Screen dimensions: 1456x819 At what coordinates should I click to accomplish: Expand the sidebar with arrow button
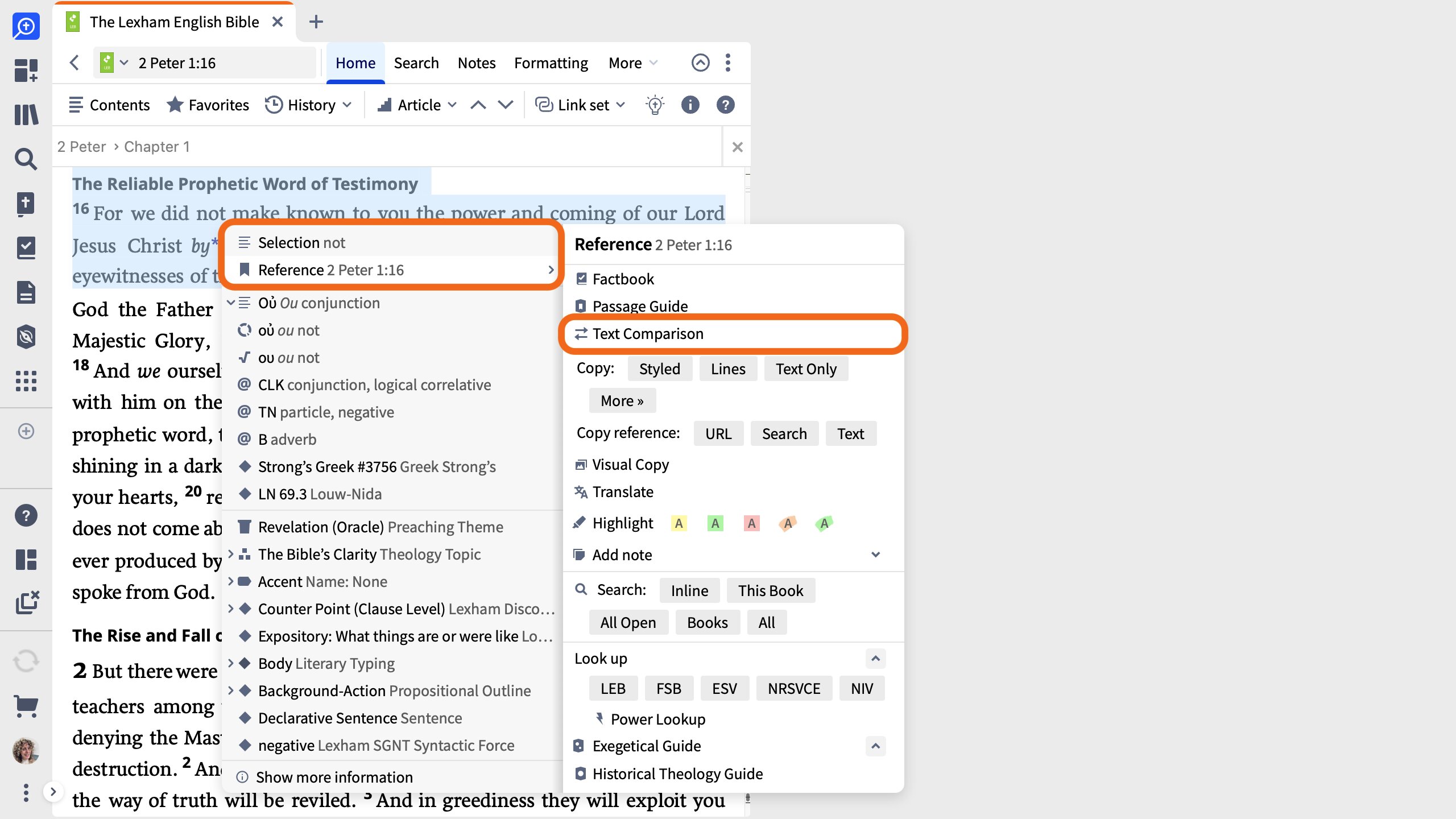53,792
